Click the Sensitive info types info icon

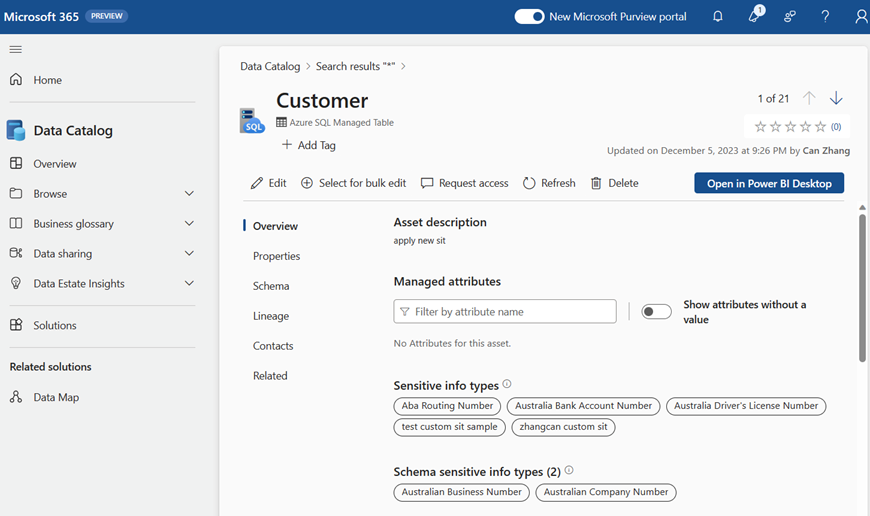point(507,385)
